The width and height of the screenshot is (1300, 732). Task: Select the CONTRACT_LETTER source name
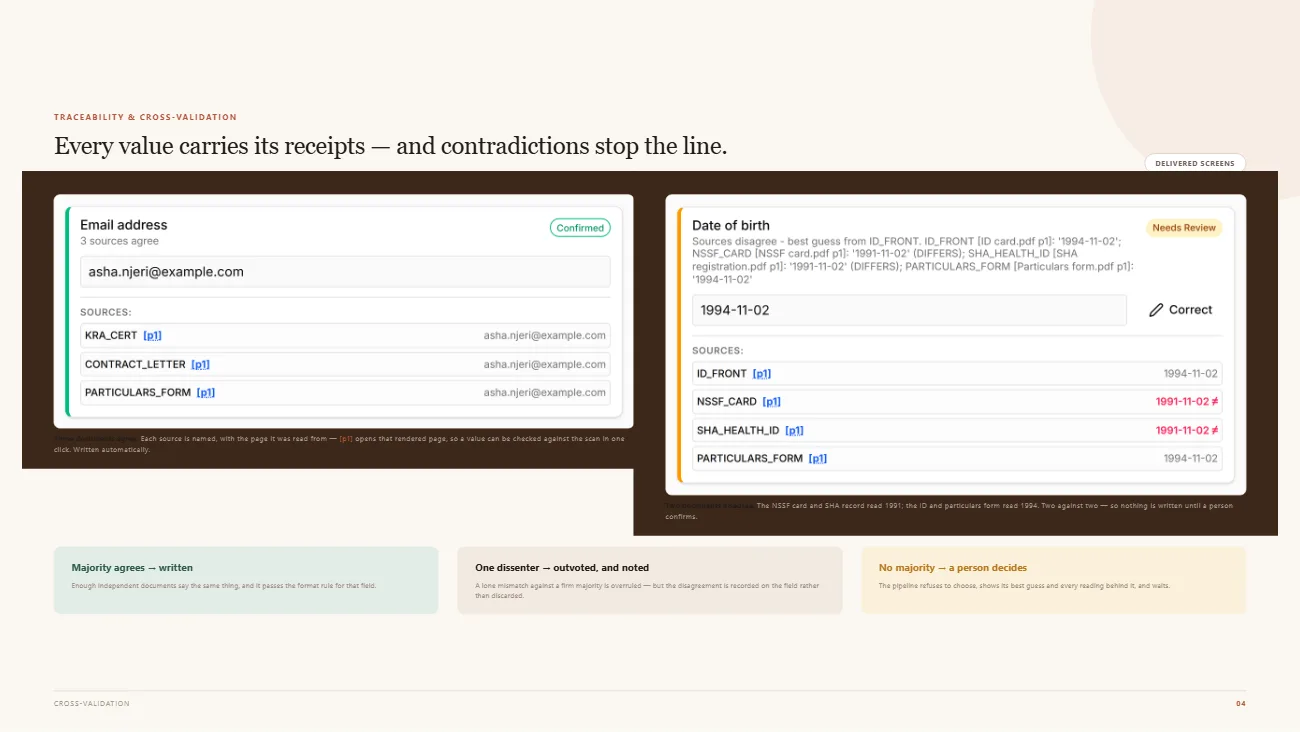pyautogui.click(x=135, y=364)
